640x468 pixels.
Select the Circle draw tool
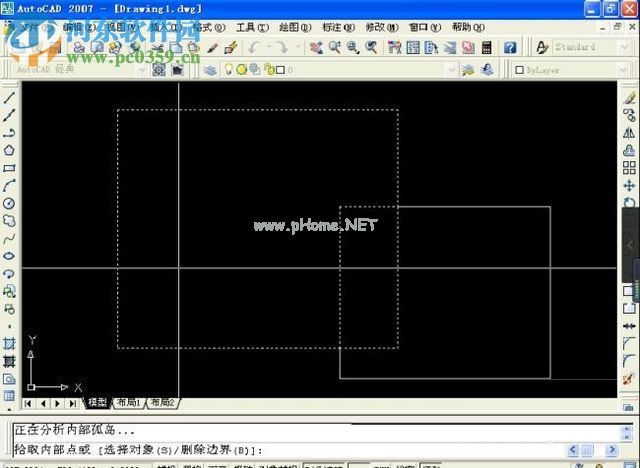coord(9,203)
